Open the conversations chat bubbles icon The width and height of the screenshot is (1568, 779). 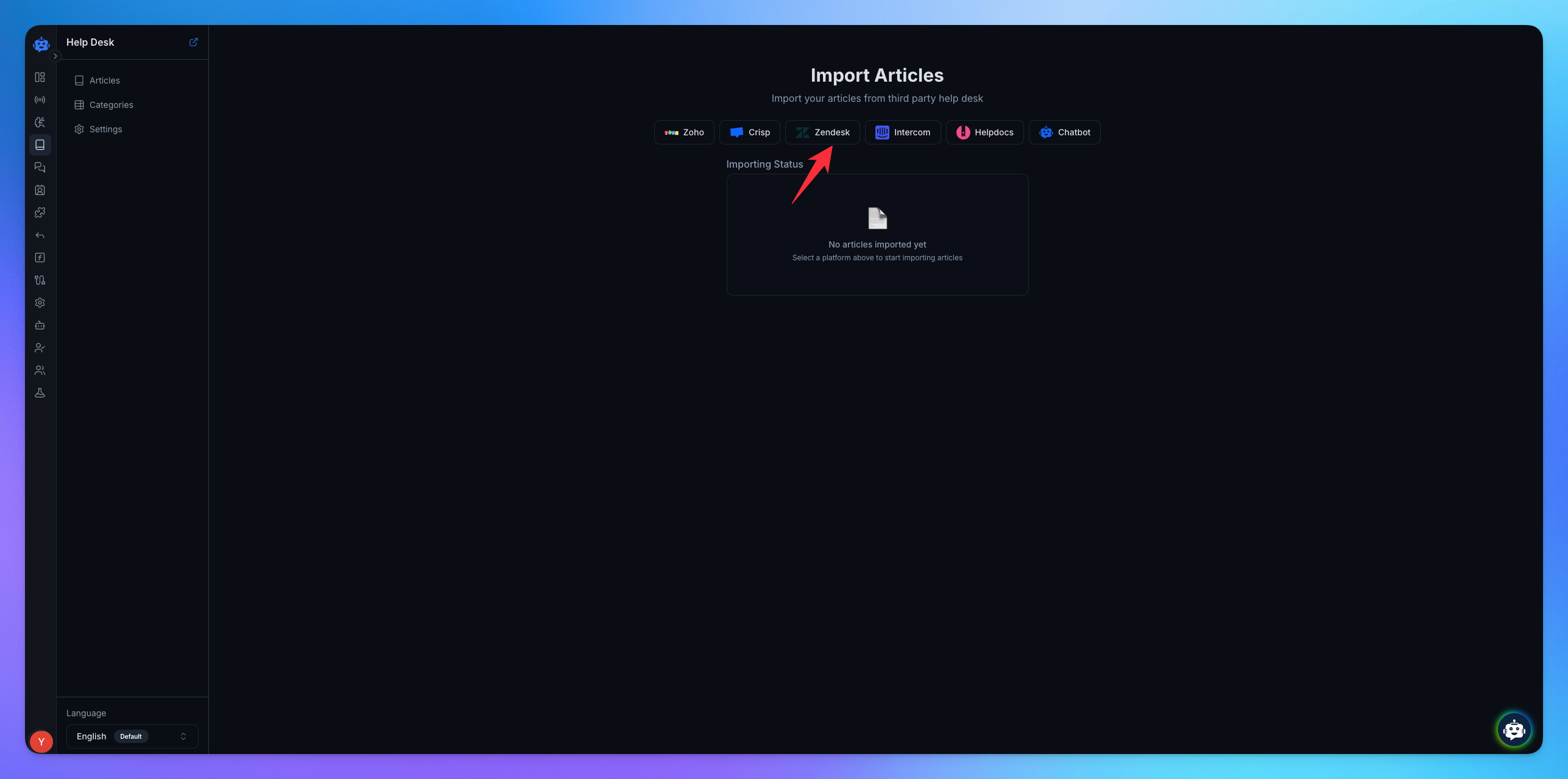40,168
